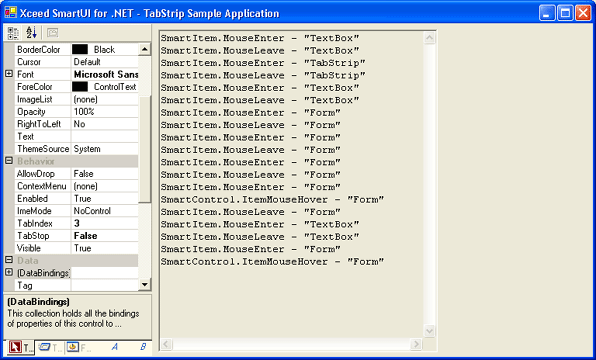The width and height of the screenshot is (596, 360).
Task: Click the event log scroll-up arrow
Action: click(x=430, y=38)
